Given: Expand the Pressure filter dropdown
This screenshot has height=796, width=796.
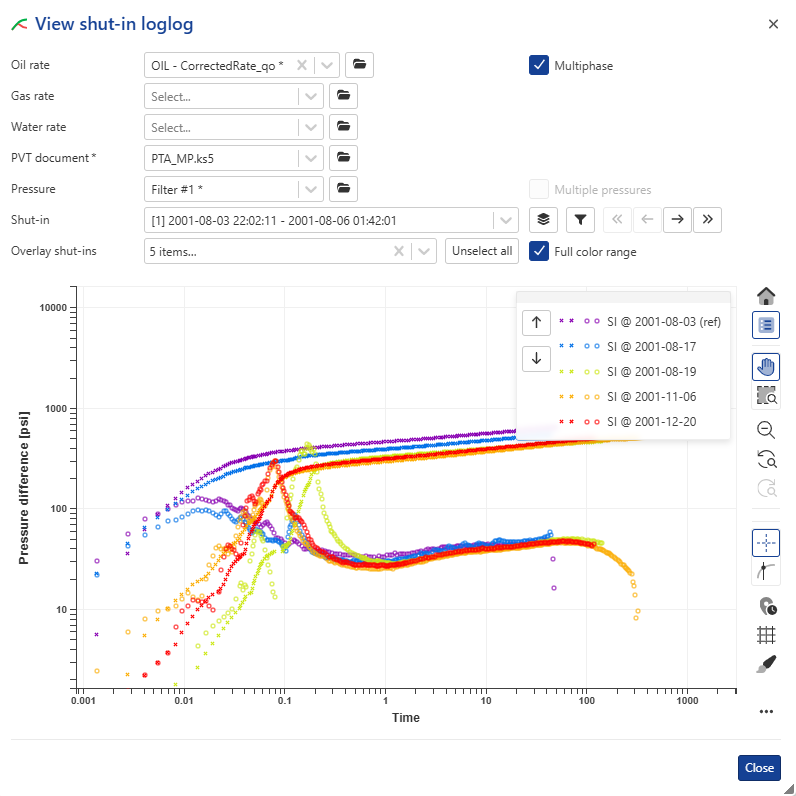Looking at the screenshot, I should pos(312,189).
